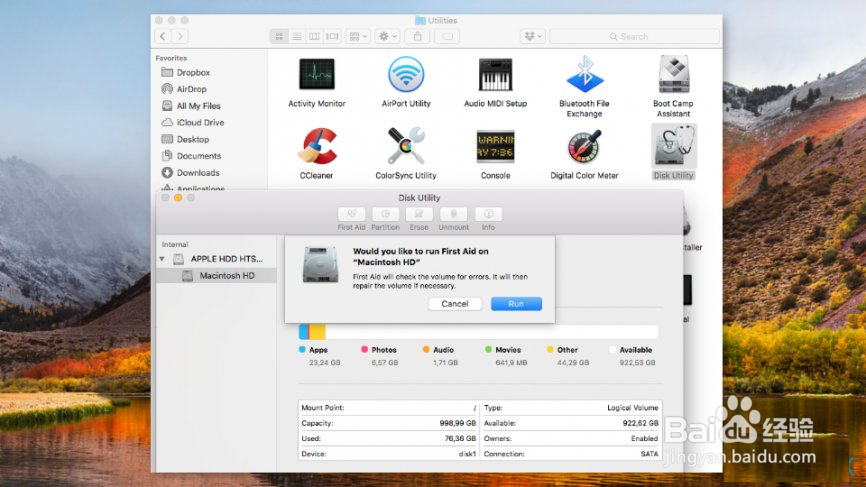Go back in Finder window

pos(162,36)
